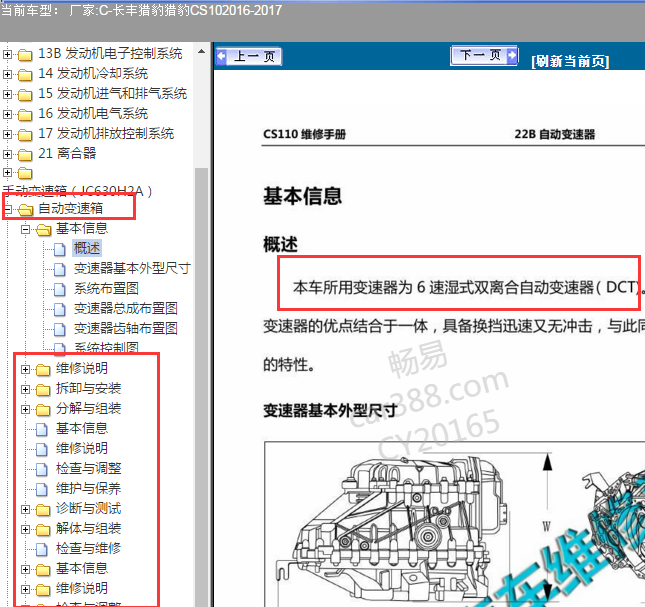This screenshot has height=607, width=645.
Task: Click the CS110 维修手册 header text
Action: (304, 134)
